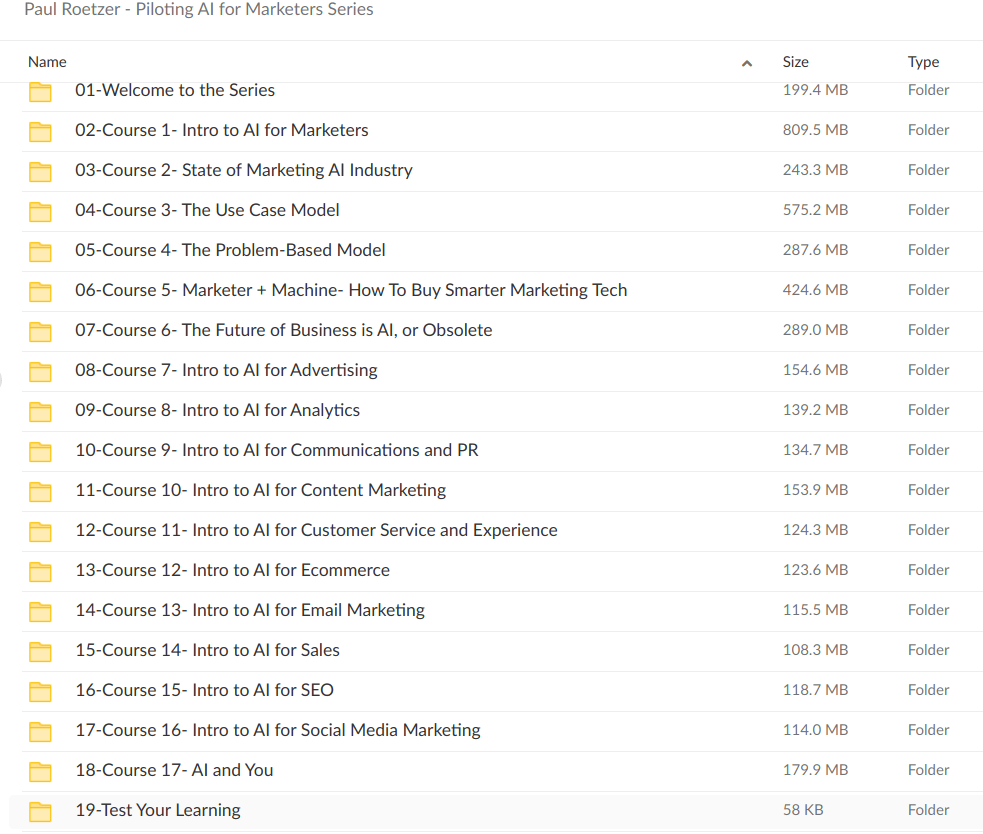Open 14-Course 13- Intro to AI for Email Marketing
Screen dimensions: 983x834
(x=250, y=610)
